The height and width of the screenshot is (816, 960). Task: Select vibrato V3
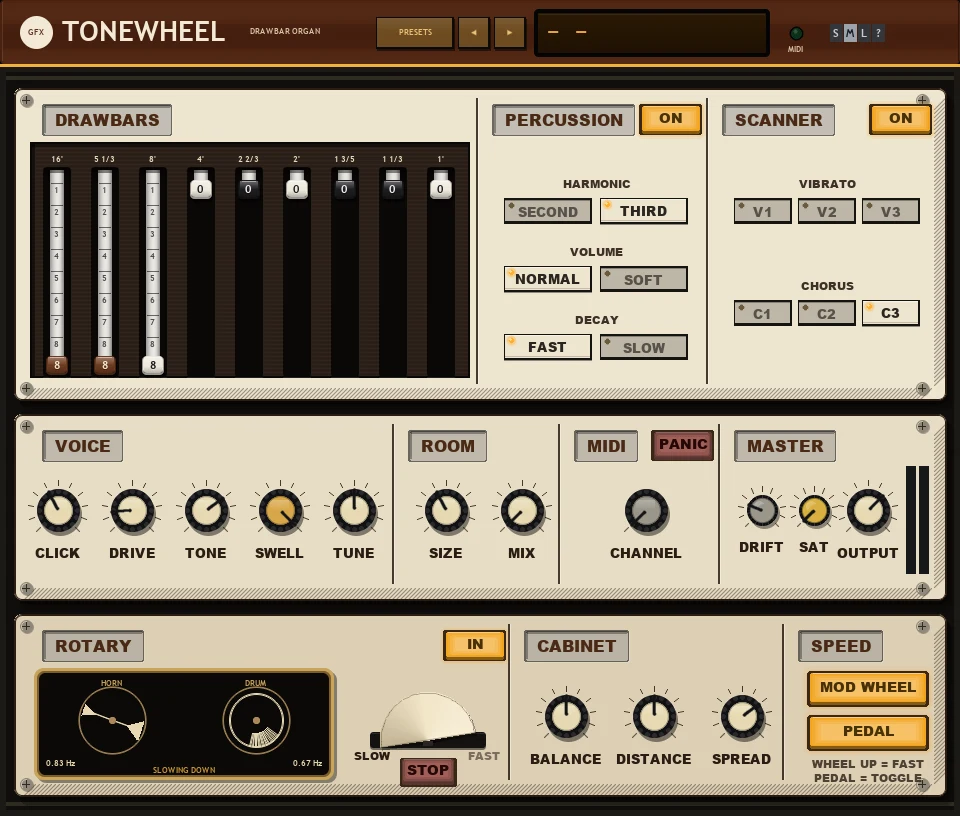[891, 211]
